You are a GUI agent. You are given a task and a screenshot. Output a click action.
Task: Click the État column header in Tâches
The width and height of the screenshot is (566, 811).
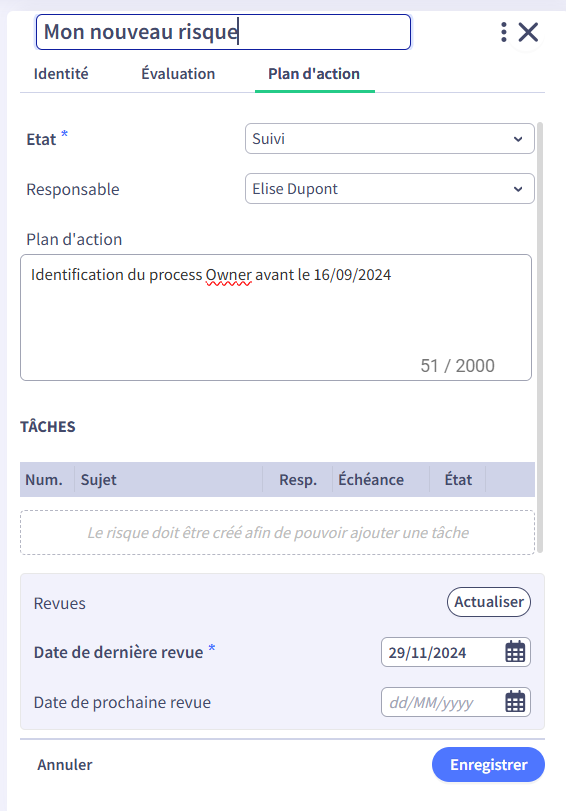tap(458, 479)
